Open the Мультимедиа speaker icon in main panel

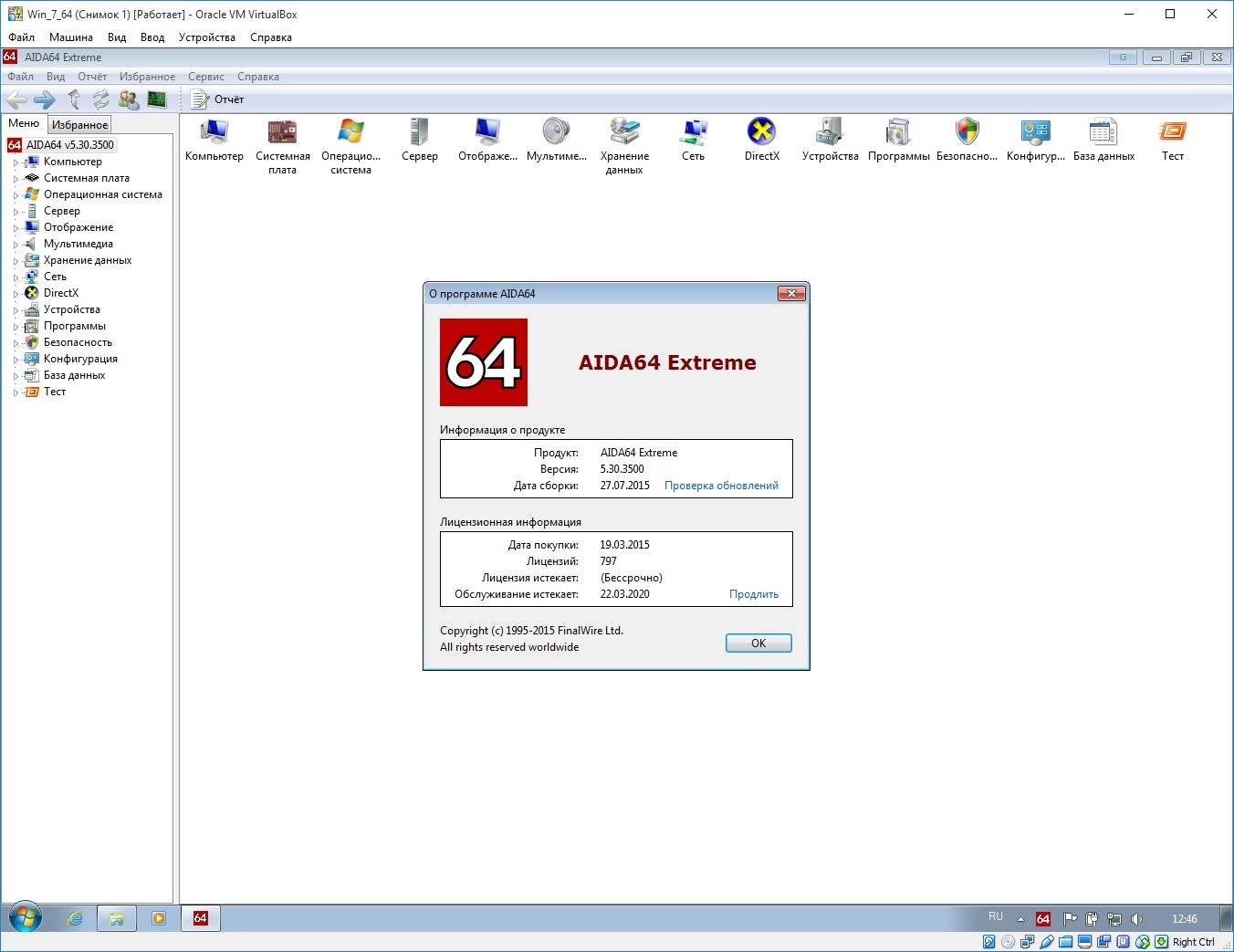556,132
